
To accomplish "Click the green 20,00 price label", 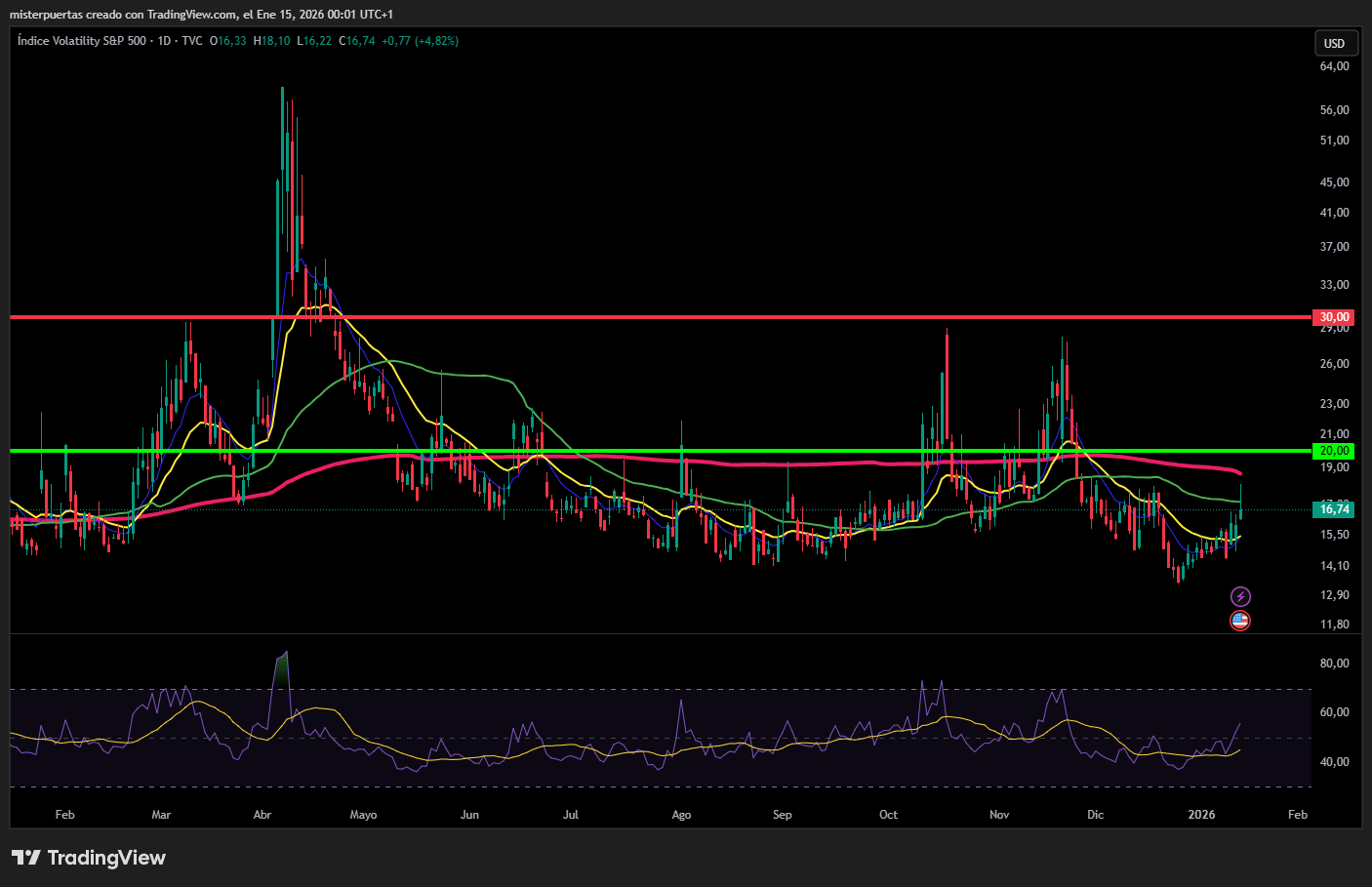I will click(x=1333, y=451).
